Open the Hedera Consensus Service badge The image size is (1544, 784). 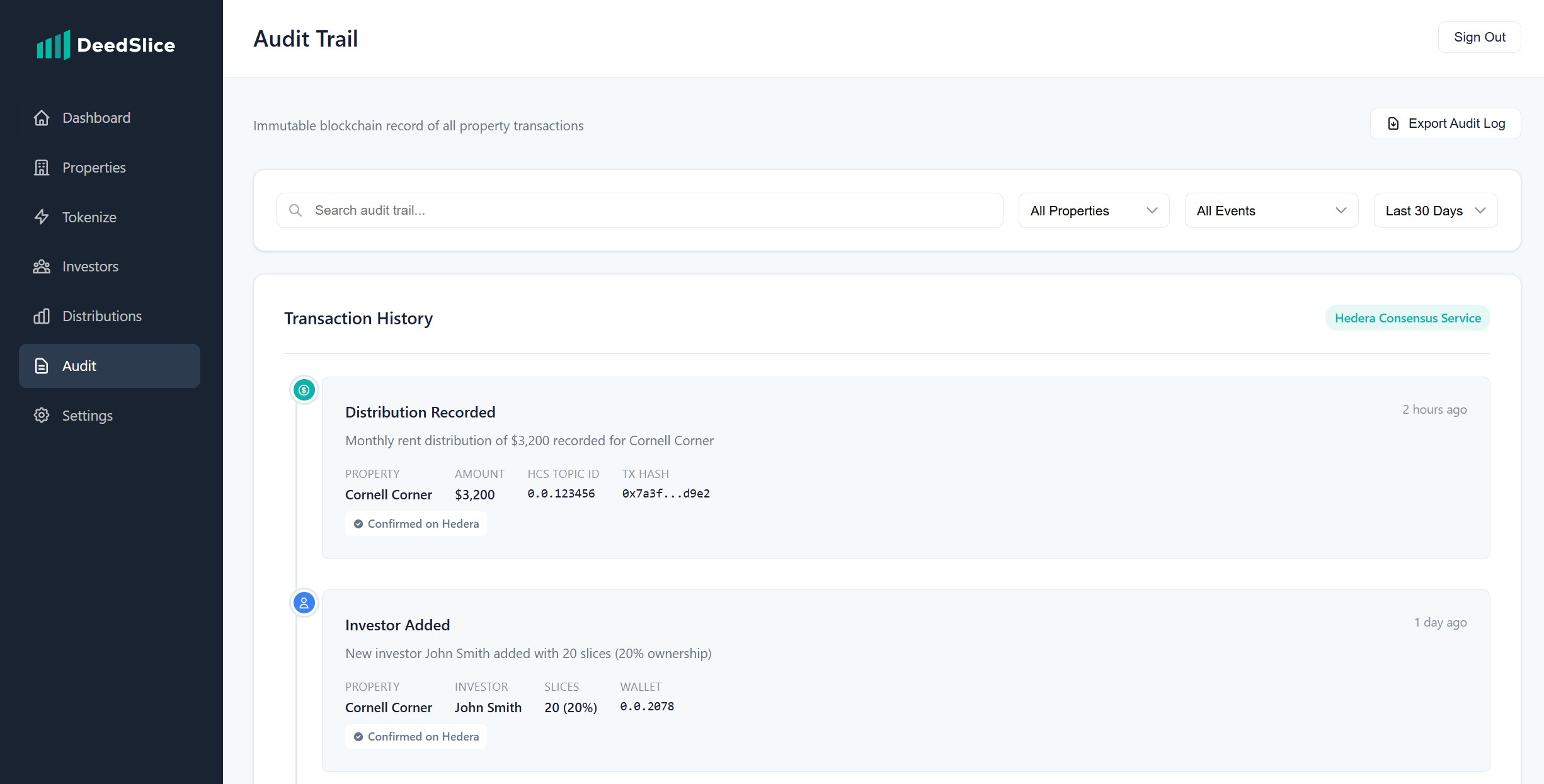(1407, 317)
